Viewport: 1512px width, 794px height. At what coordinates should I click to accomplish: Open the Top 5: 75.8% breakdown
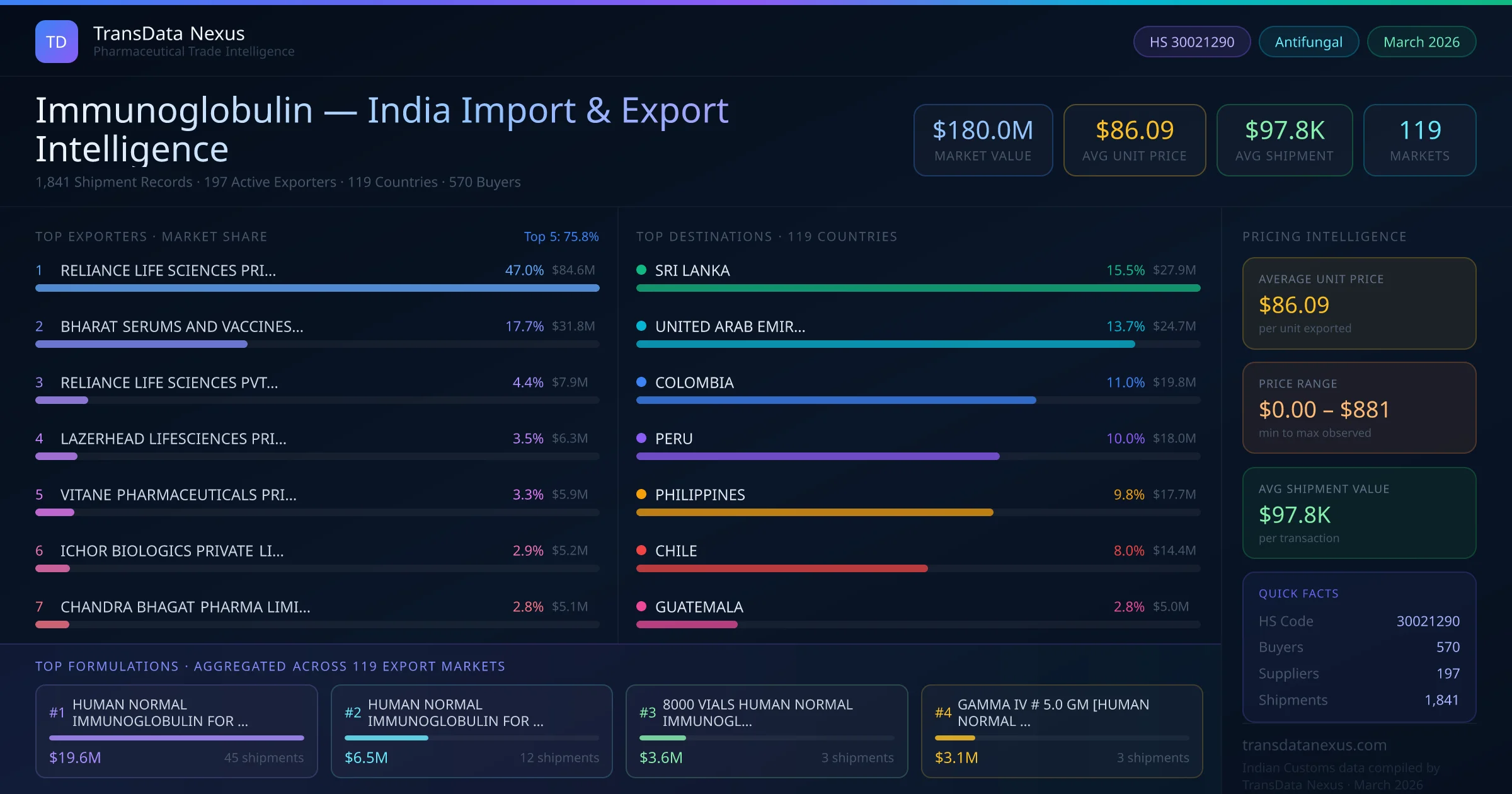pos(561,236)
